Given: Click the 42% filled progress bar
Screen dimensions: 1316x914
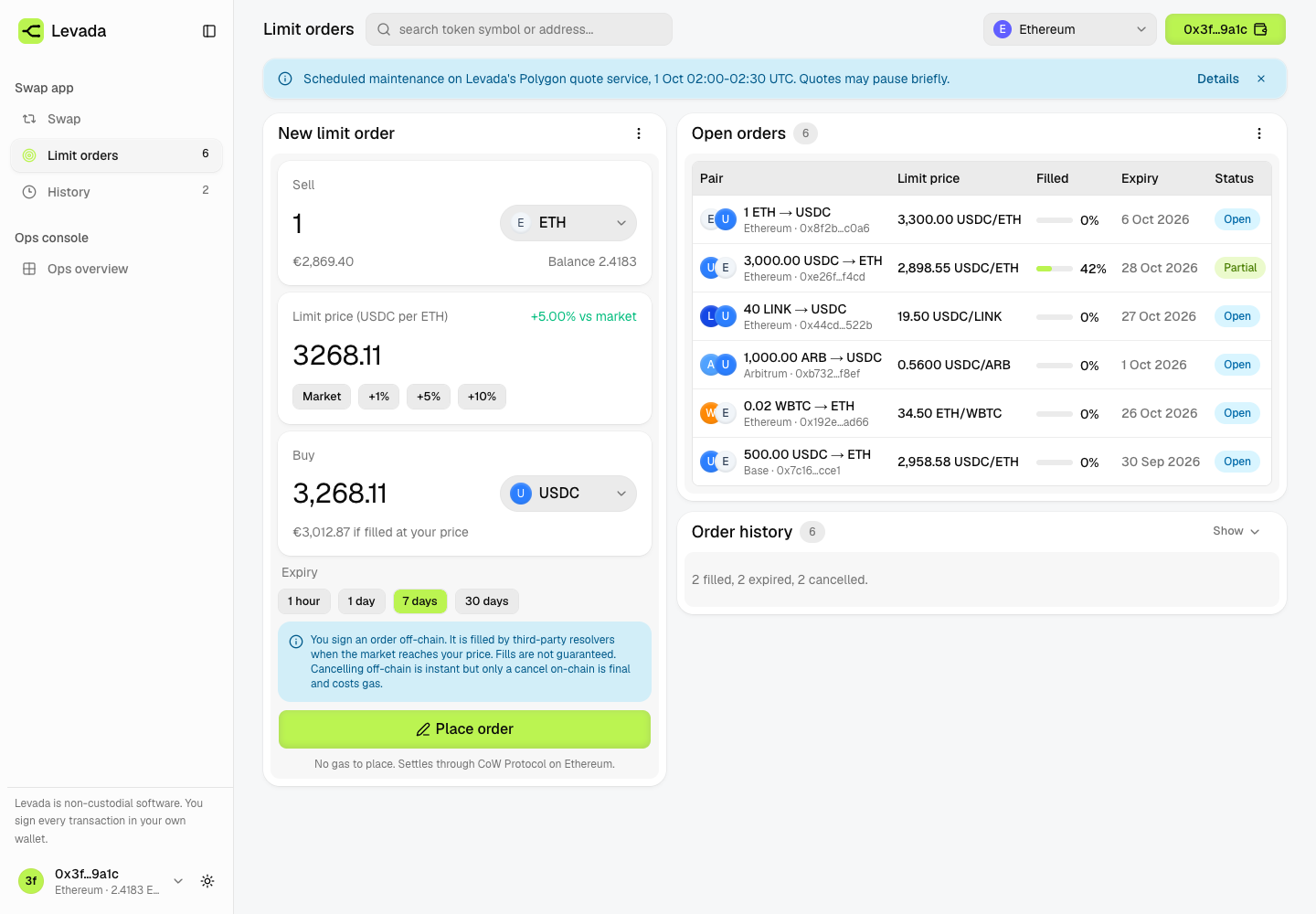Looking at the screenshot, I should pyautogui.click(x=1055, y=269).
